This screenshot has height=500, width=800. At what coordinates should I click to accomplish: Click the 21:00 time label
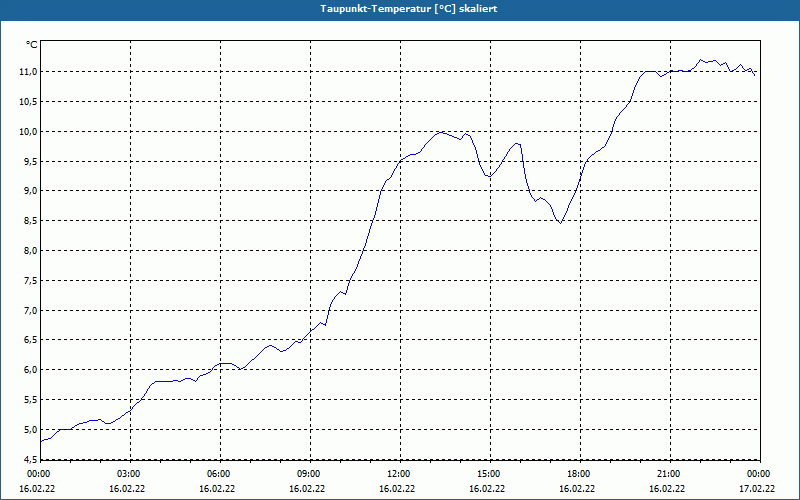click(670, 474)
